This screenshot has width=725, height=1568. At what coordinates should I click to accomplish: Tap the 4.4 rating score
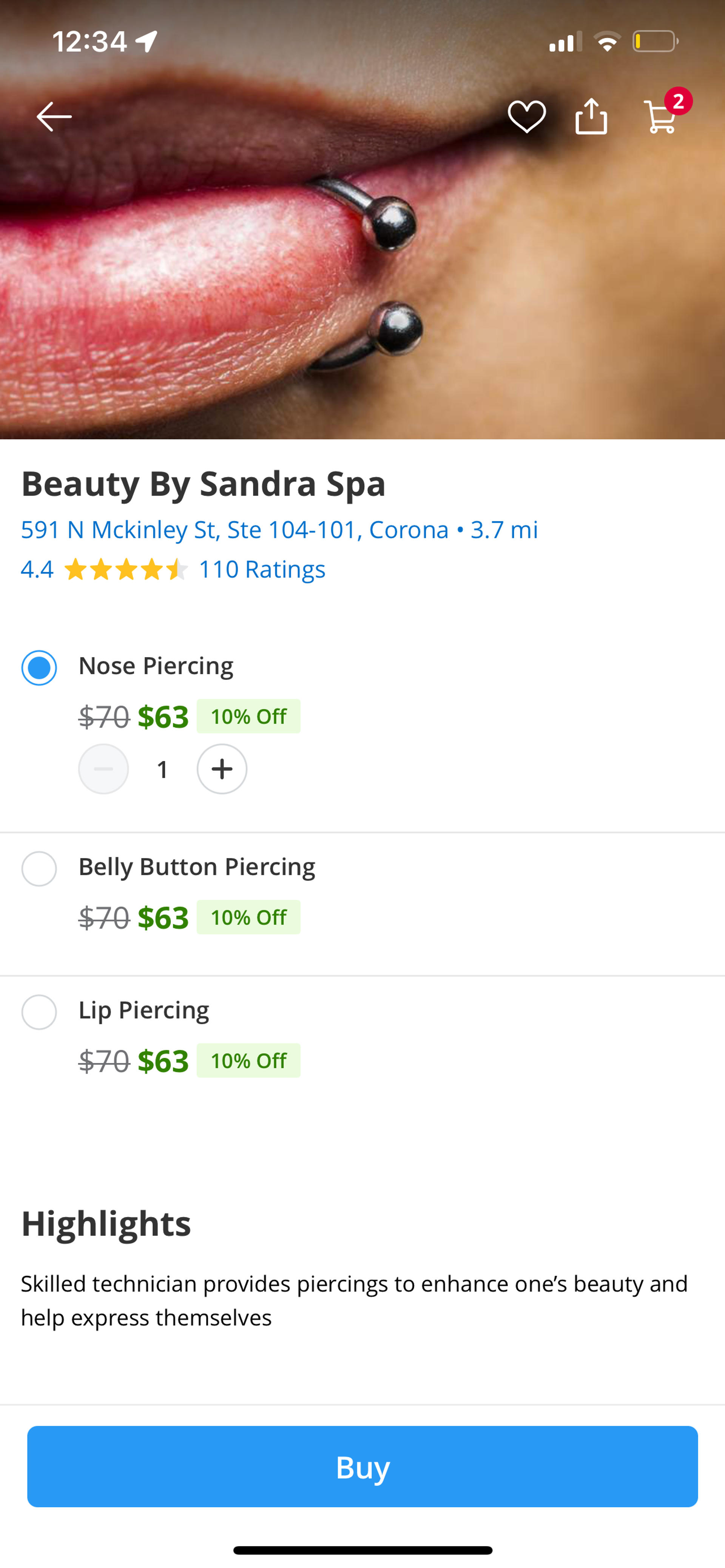pyautogui.click(x=37, y=570)
